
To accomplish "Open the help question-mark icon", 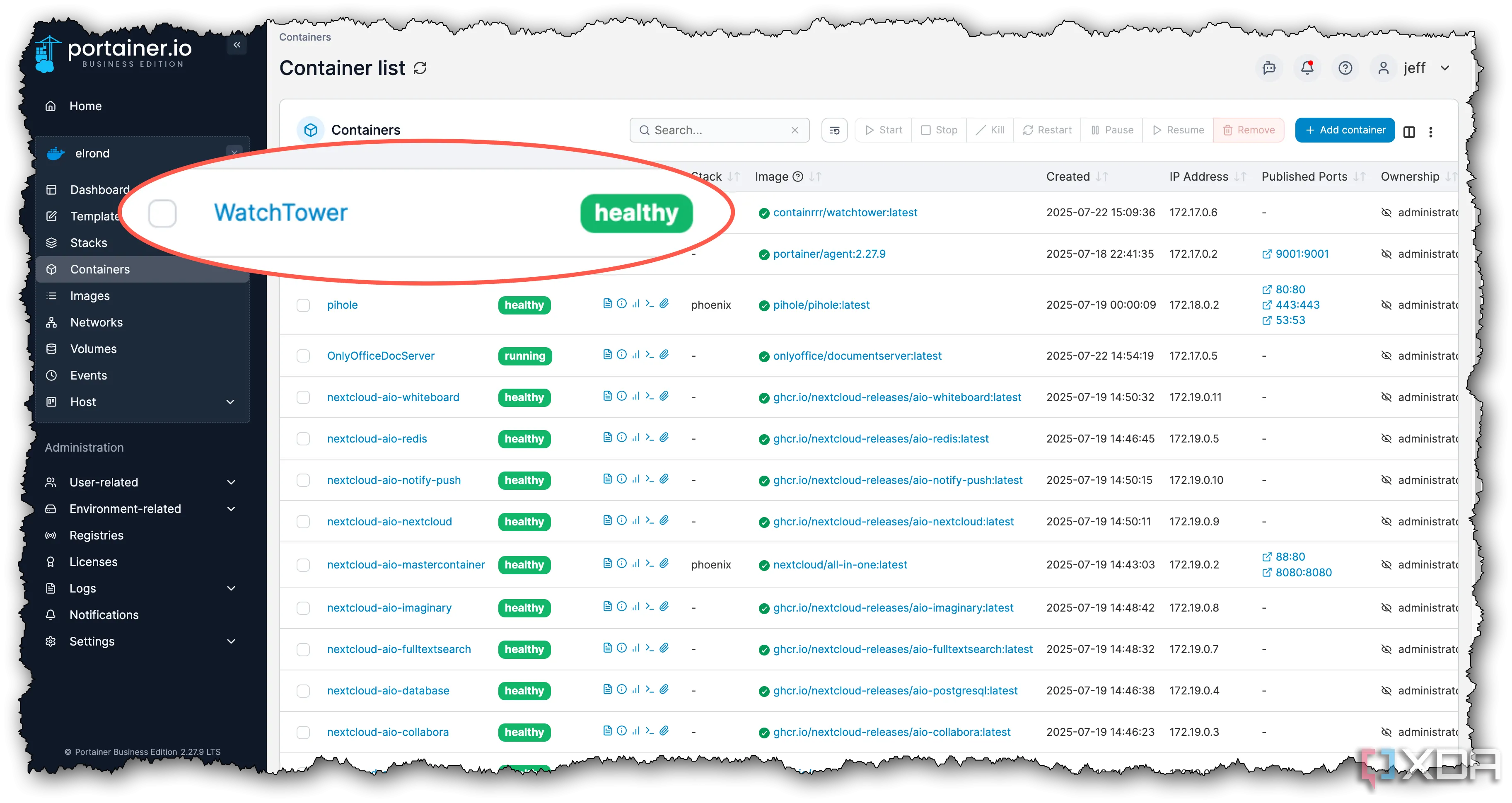I will pos(1345,68).
